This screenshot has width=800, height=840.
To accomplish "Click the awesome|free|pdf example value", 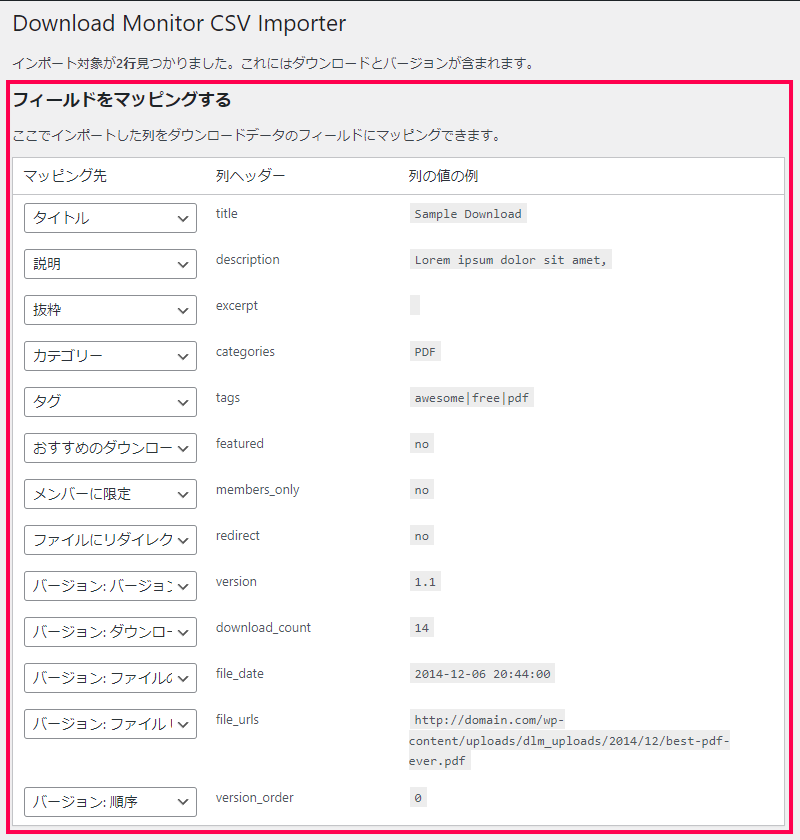I will [x=472, y=398].
